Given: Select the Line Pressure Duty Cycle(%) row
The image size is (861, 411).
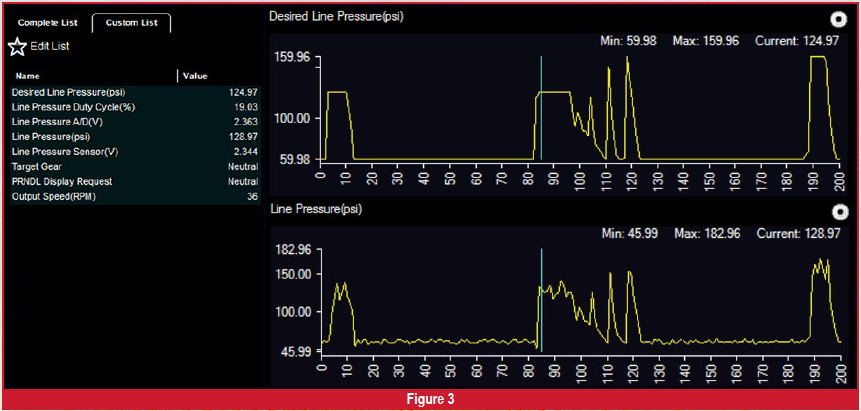Looking at the screenshot, I should pos(134,107).
